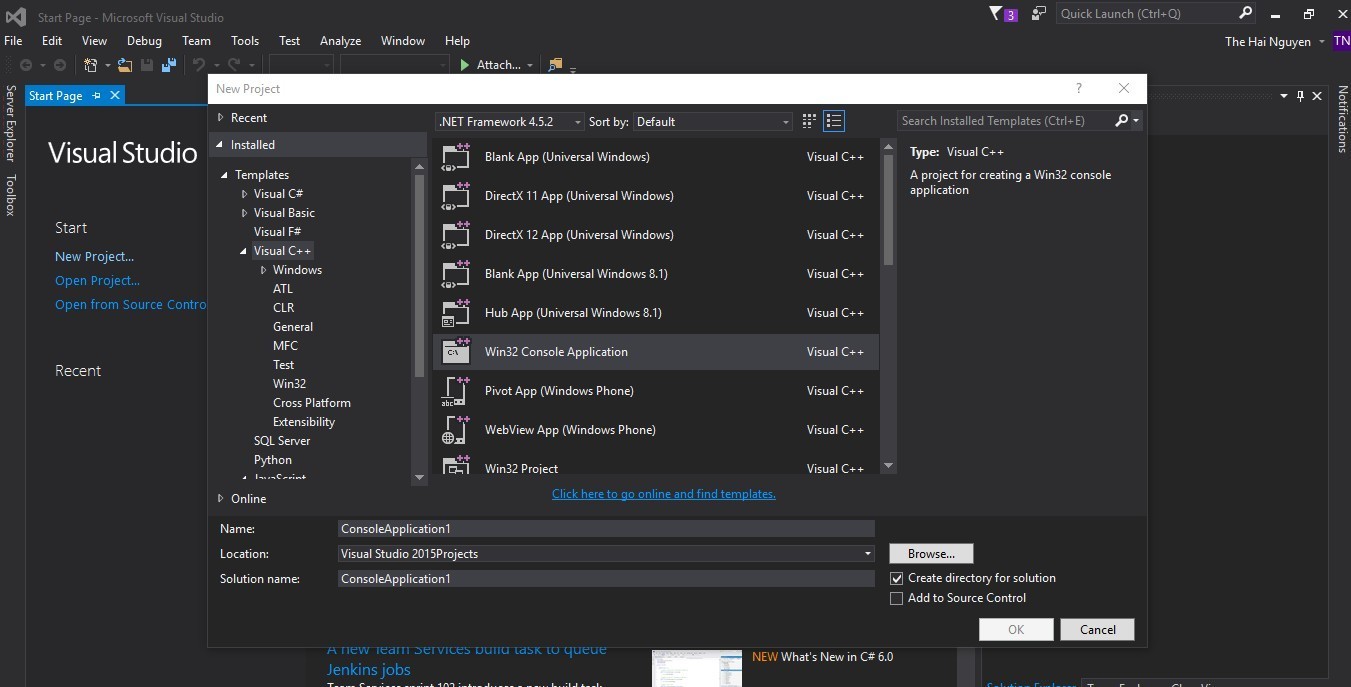Open the account dropdown beside The Hai Nguyen
Viewport: 1351px width, 687px height.
pyautogui.click(x=1322, y=42)
